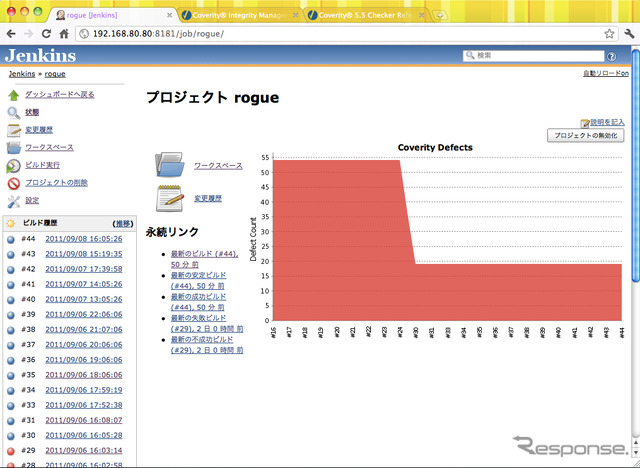Click magnifier status icon in sidebar
This screenshot has height=468, width=640.
[13, 113]
